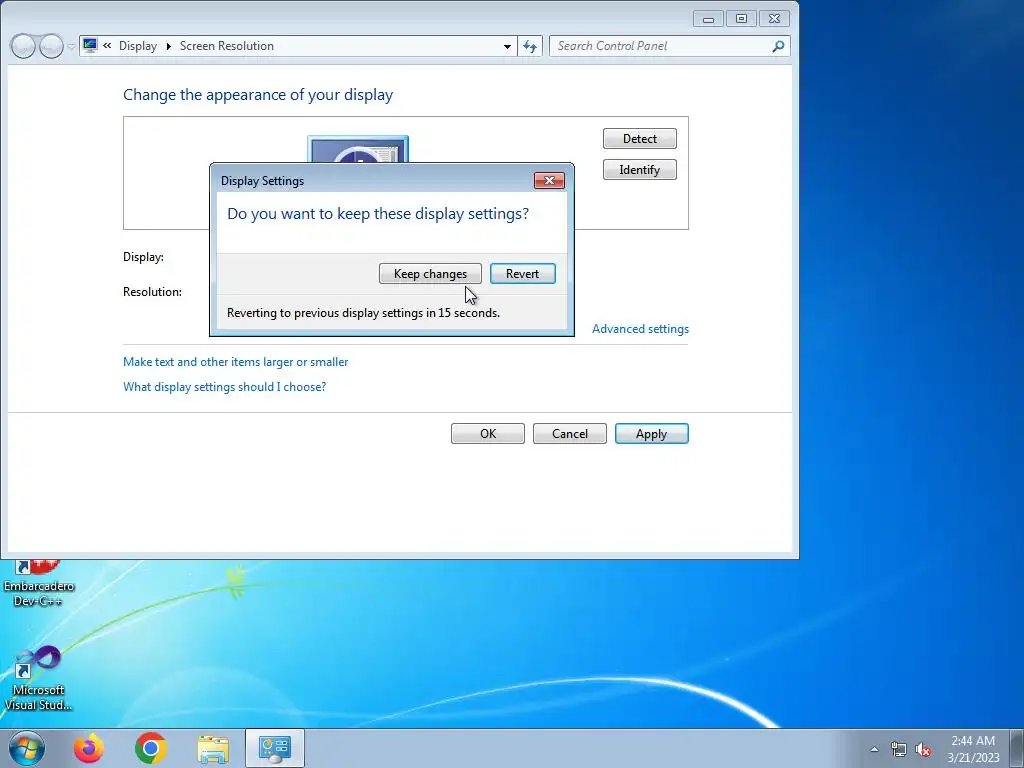This screenshot has height=768, width=1024.
Task: Click the 'Resolution:' label
Action: pos(152,292)
